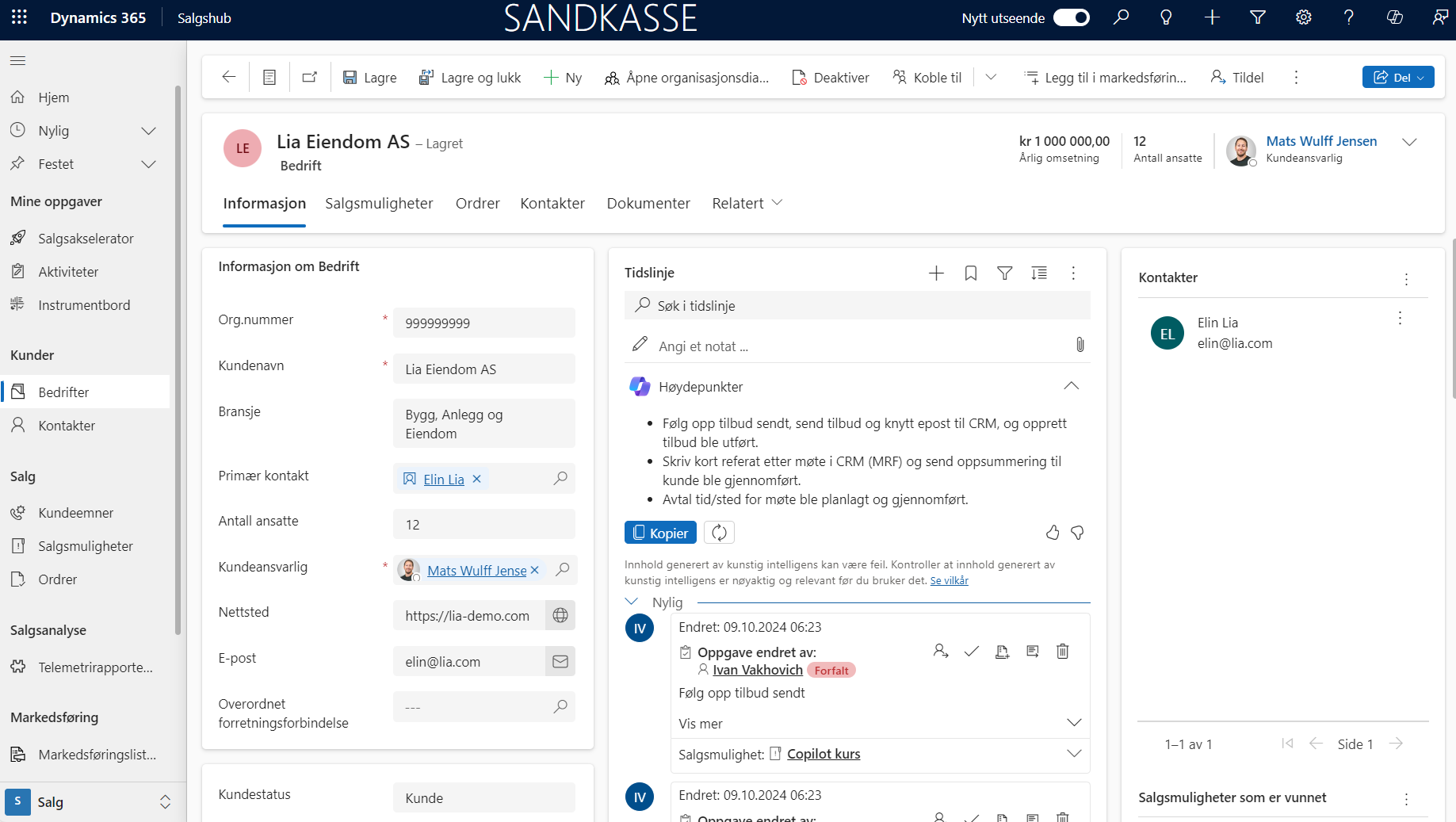Viewport: 1456px width, 822px height.
Task: Expand the Koble til dropdown arrow
Action: coord(991,77)
